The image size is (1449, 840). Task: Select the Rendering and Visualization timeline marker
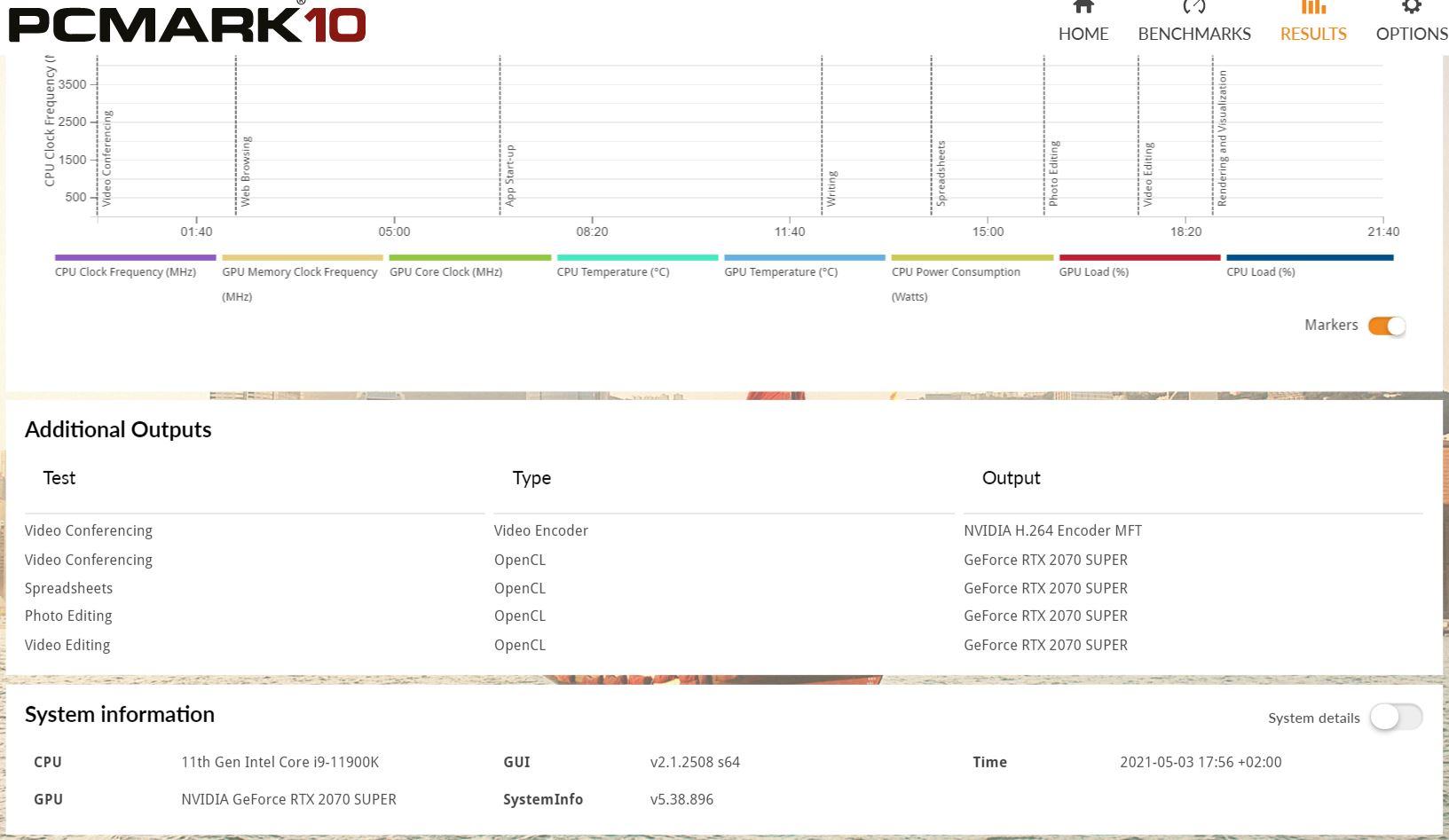(x=1223, y=138)
